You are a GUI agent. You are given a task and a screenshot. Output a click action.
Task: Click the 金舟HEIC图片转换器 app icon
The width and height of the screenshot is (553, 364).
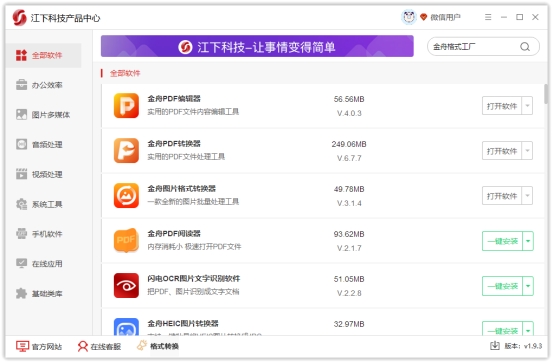(x=126, y=327)
